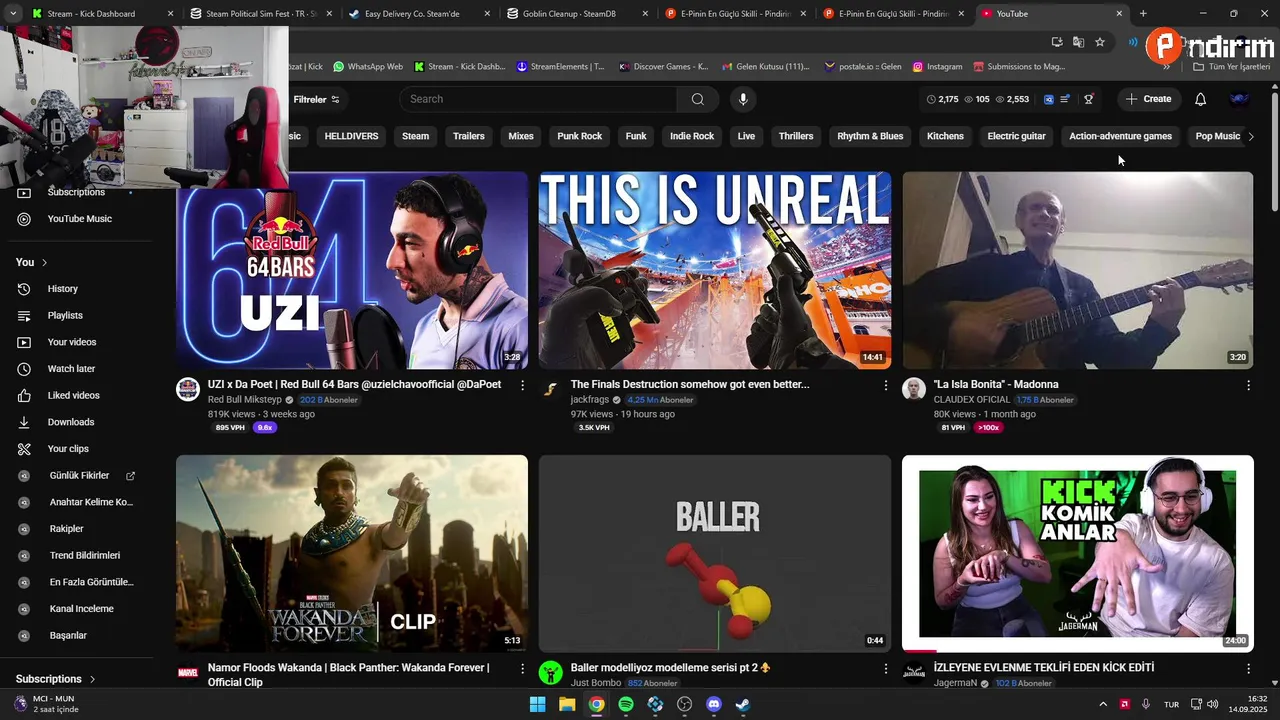Open browser tab list dropdown
The image size is (1280, 720).
click(x=14, y=14)
